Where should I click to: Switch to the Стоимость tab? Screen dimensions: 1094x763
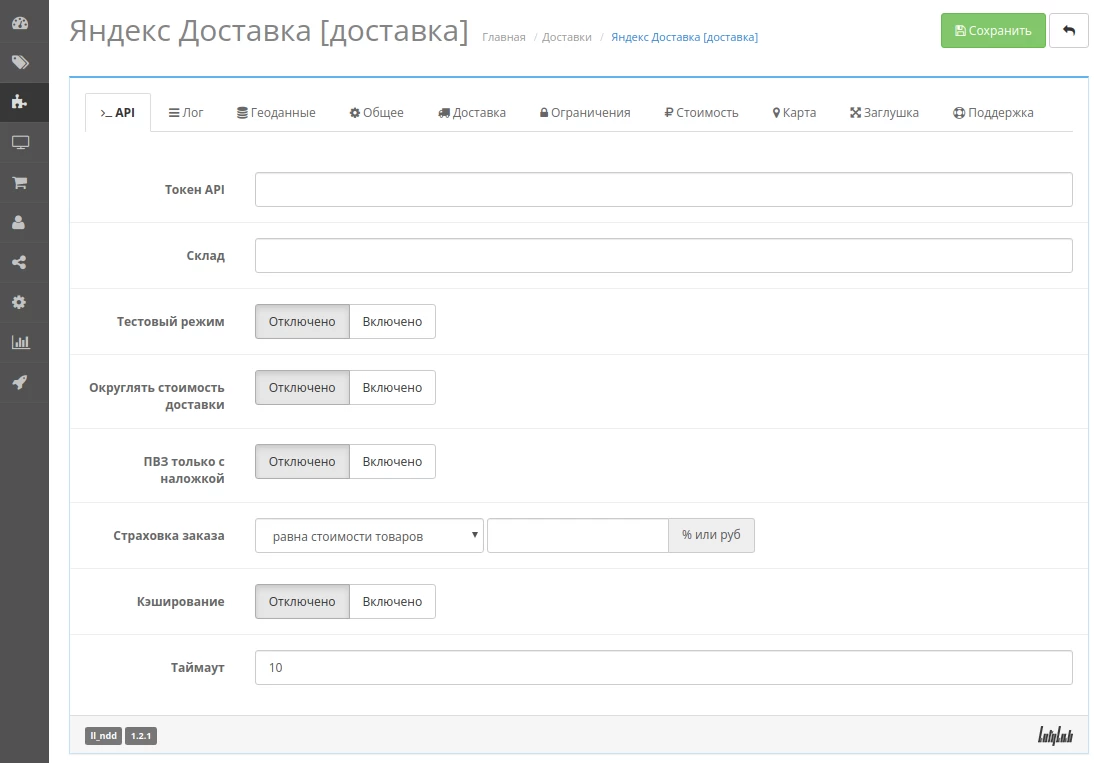pyautogui.click(x=701, y=112)
